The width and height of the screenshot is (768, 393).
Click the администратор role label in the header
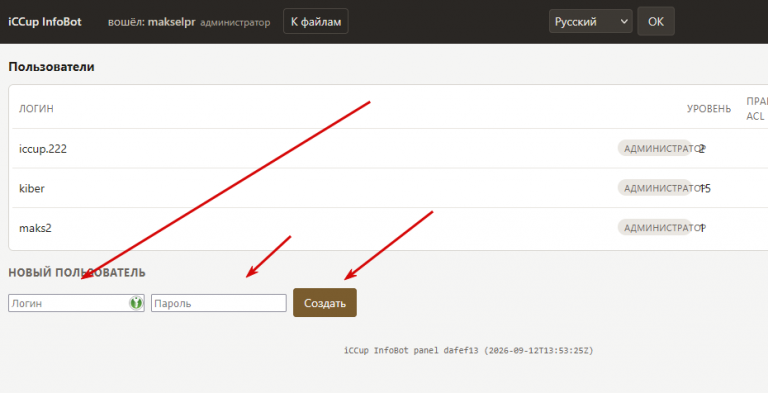pyautogui.click(x=235, y=23)
